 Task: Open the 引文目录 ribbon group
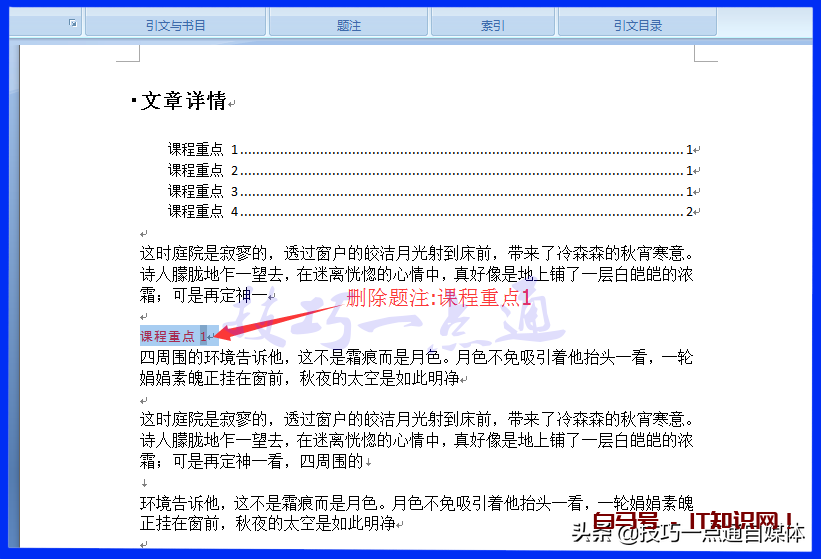637,25
